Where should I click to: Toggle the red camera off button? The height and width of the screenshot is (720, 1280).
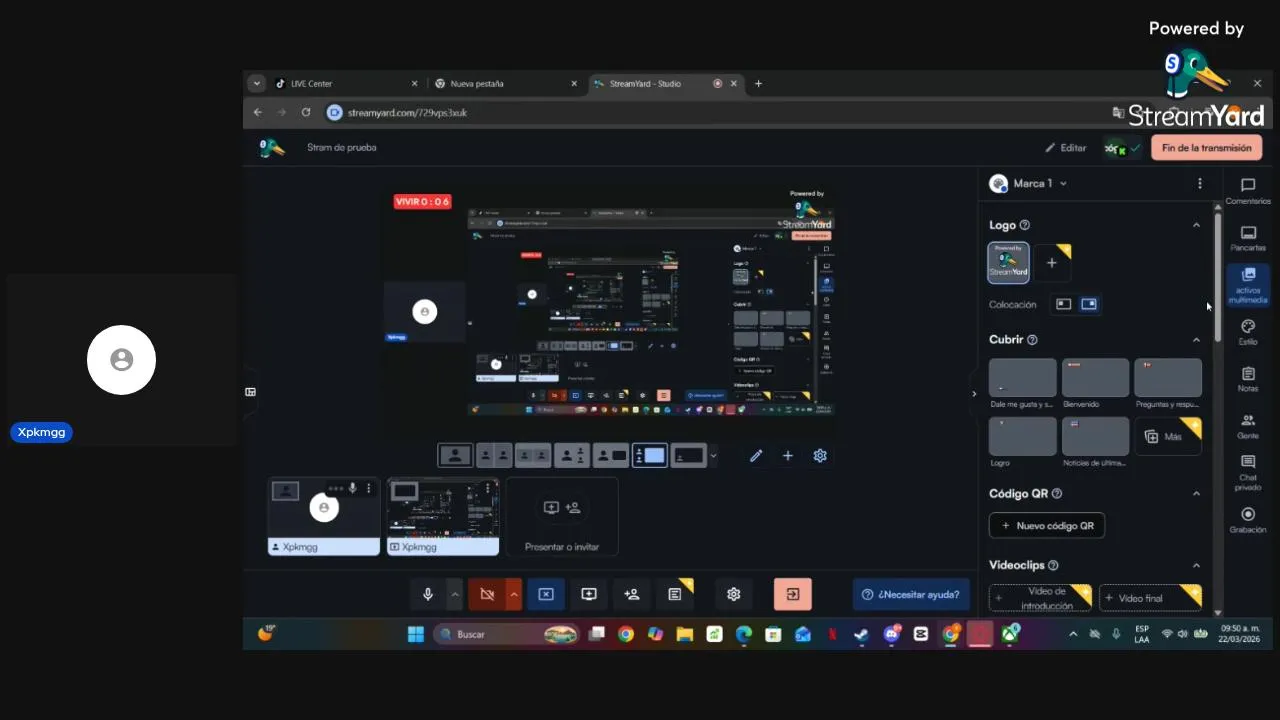(487, 594)
